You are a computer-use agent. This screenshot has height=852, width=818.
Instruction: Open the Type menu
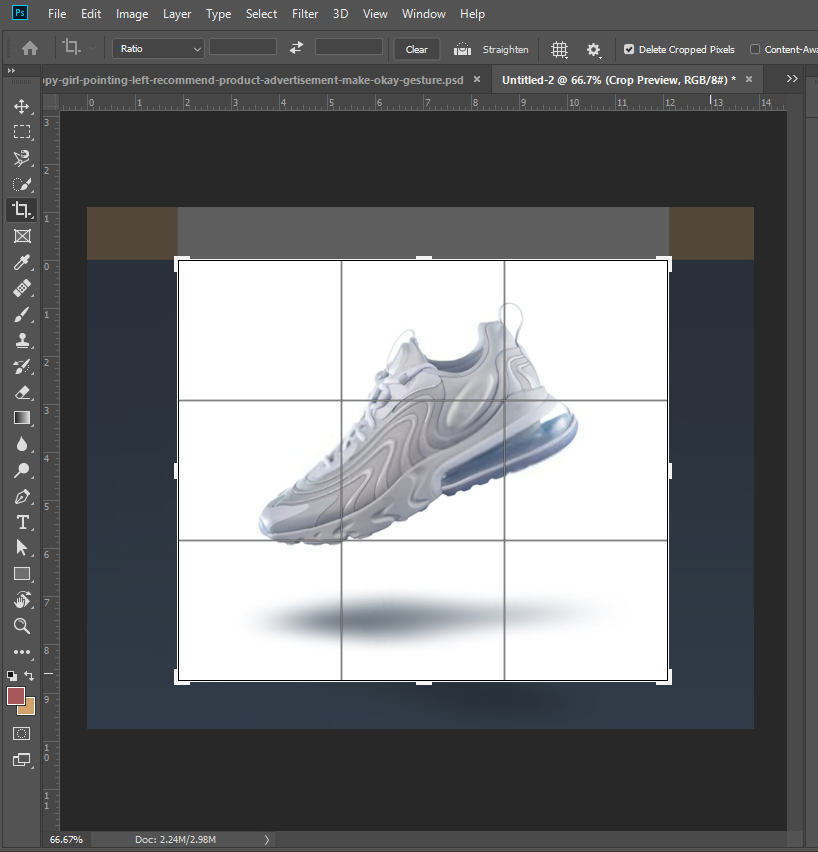218,14
